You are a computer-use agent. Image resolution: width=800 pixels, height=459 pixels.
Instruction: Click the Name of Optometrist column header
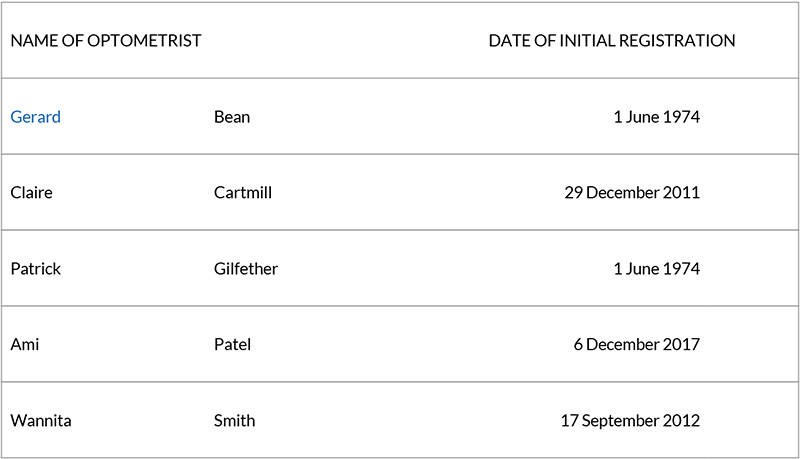106,41
